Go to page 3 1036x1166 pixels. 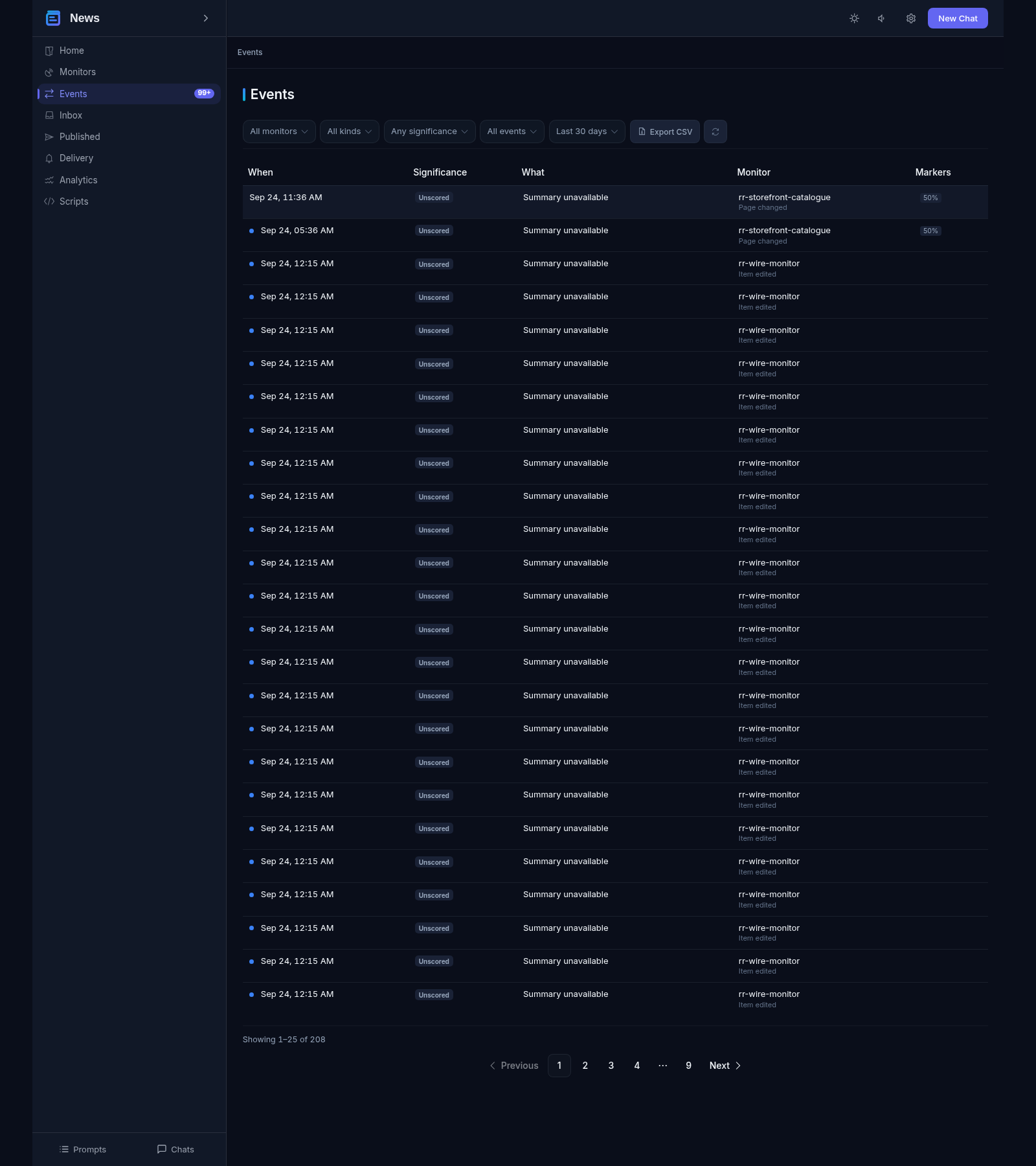611,1066
